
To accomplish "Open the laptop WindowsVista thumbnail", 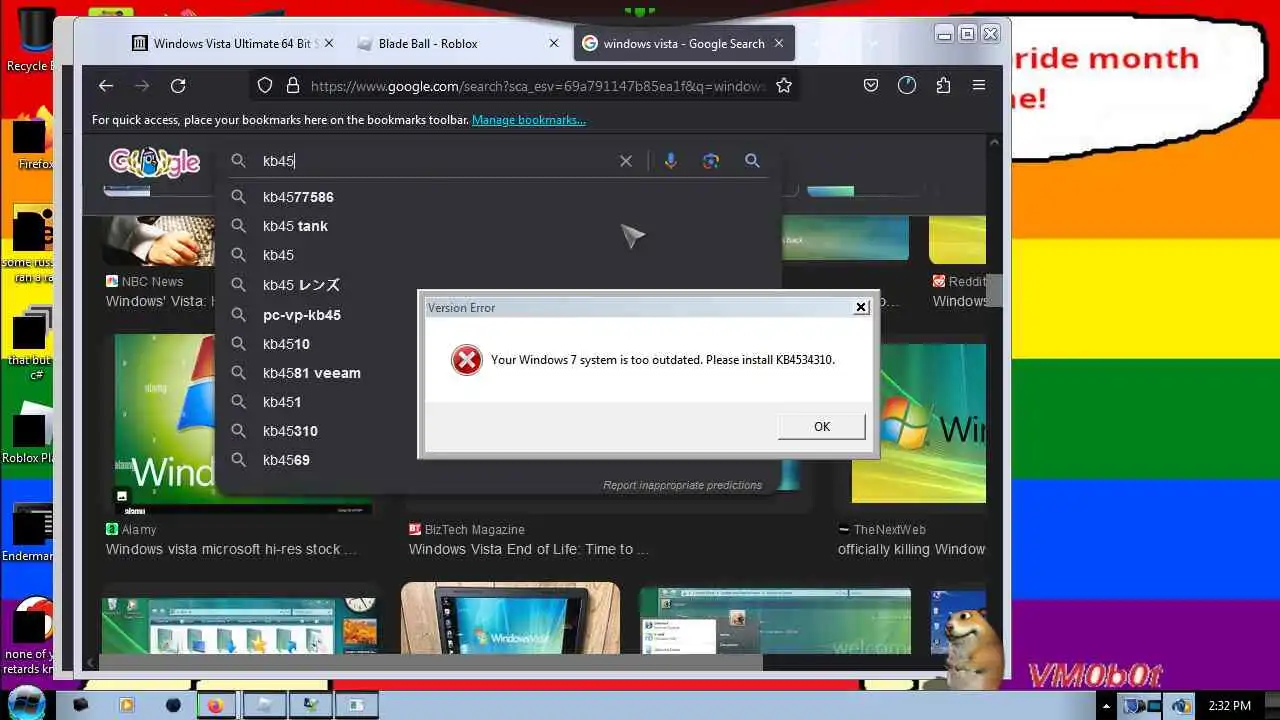I will click(x=510, y=619).
